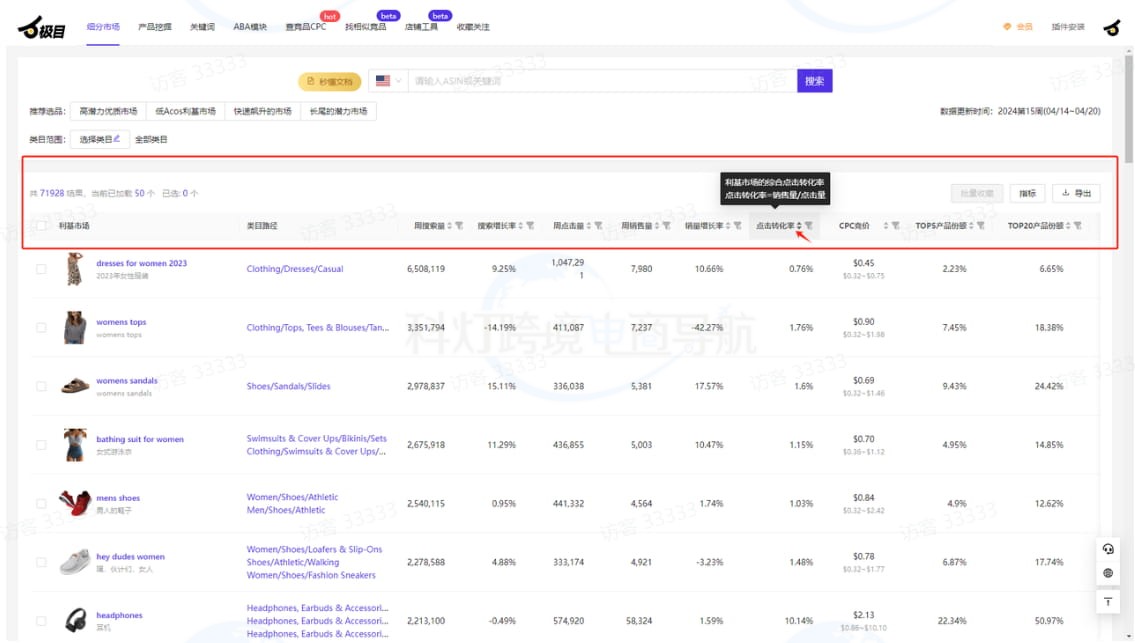
Task: Sort the table by 周销售量
Action: [x=659, y=226]
